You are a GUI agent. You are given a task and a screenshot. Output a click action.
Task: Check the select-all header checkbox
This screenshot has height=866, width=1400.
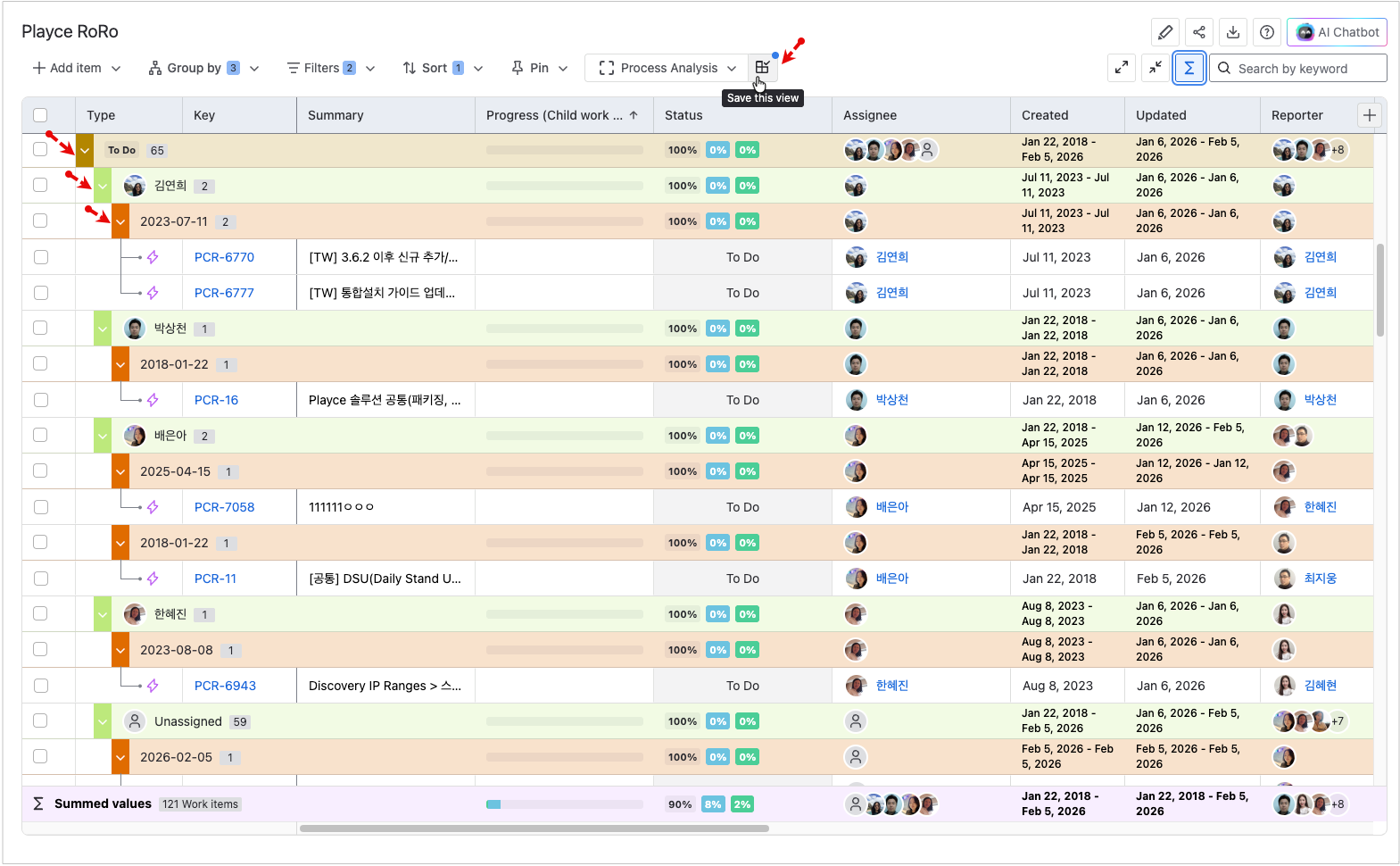coord(40,115)
